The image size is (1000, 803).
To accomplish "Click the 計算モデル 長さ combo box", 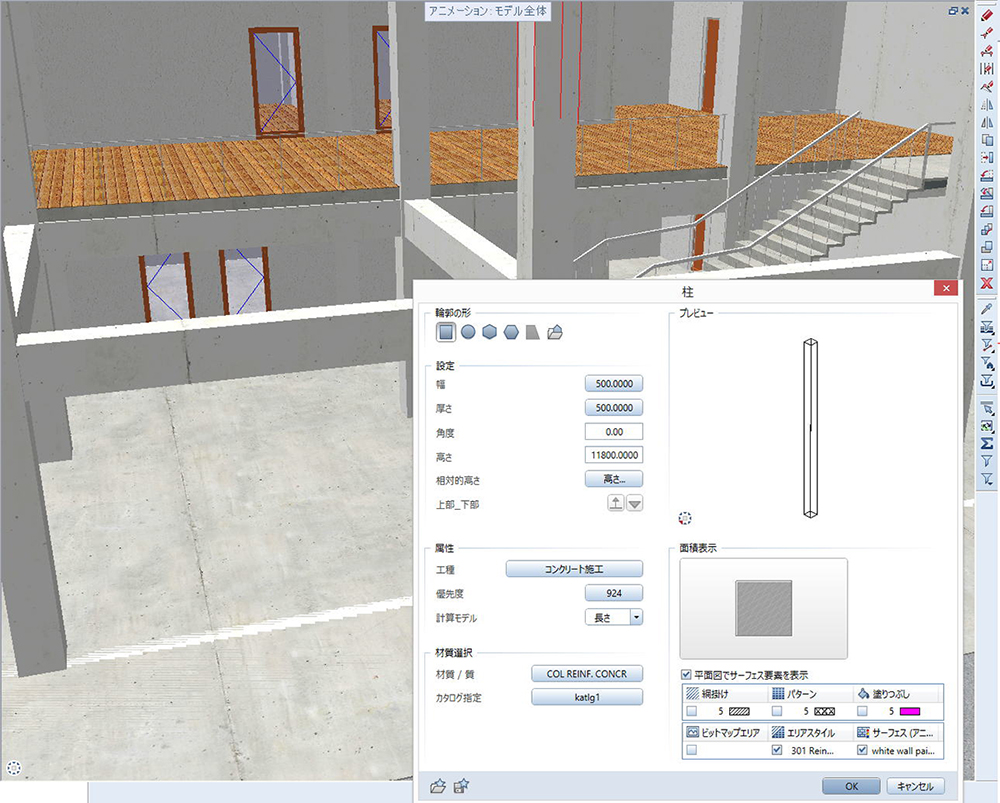I will pyautogui.click(x=614, y=617).
